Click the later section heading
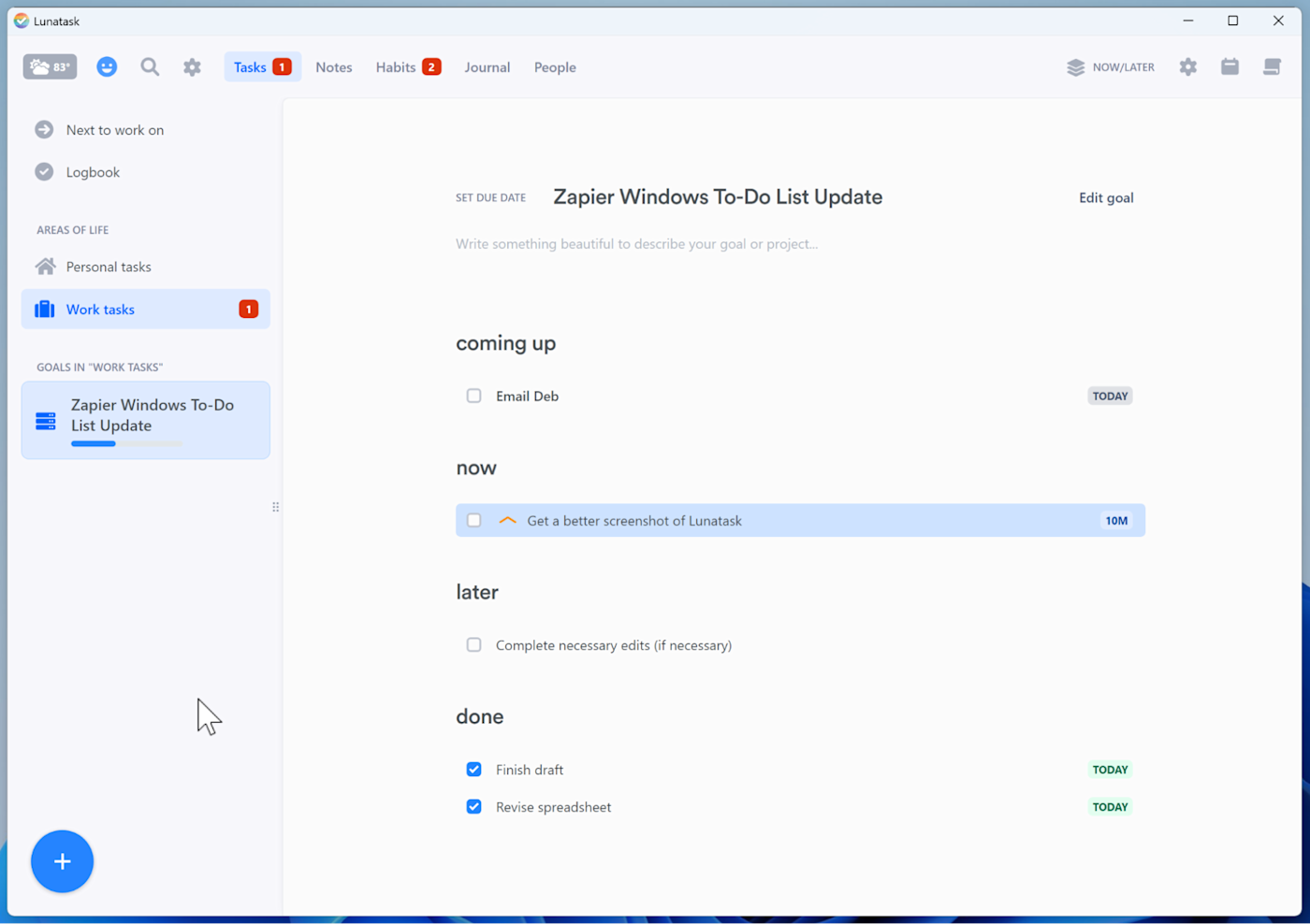 pyautogui.click(x=477, y=592)
